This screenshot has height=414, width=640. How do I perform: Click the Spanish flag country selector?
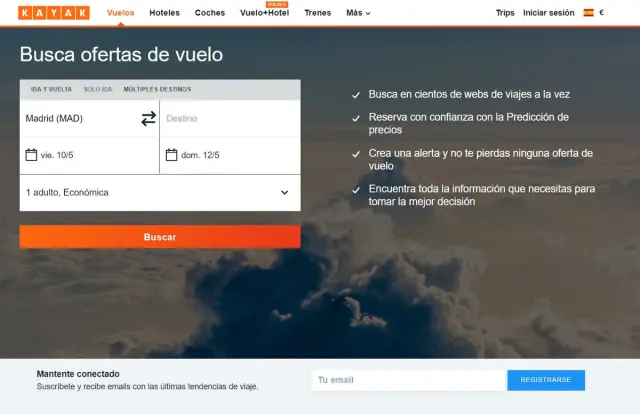click(x=588, y=13)
